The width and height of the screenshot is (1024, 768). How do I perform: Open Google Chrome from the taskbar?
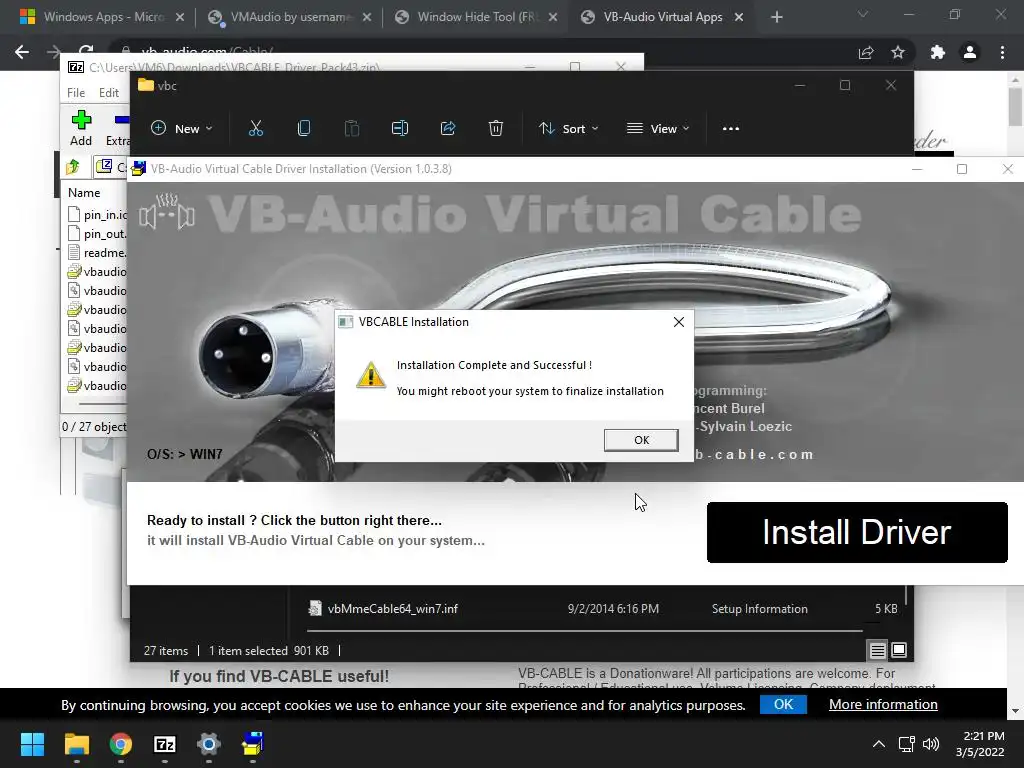[x=121, y=744]
